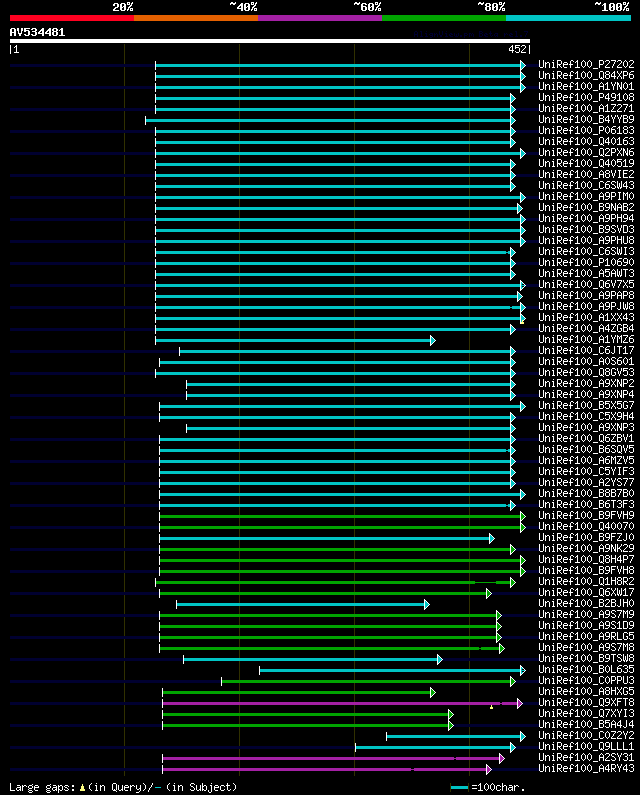Select the UniRef100_Q8GV53 label
The width and height of the screenshot is (640, 795).
coord(586,373)
